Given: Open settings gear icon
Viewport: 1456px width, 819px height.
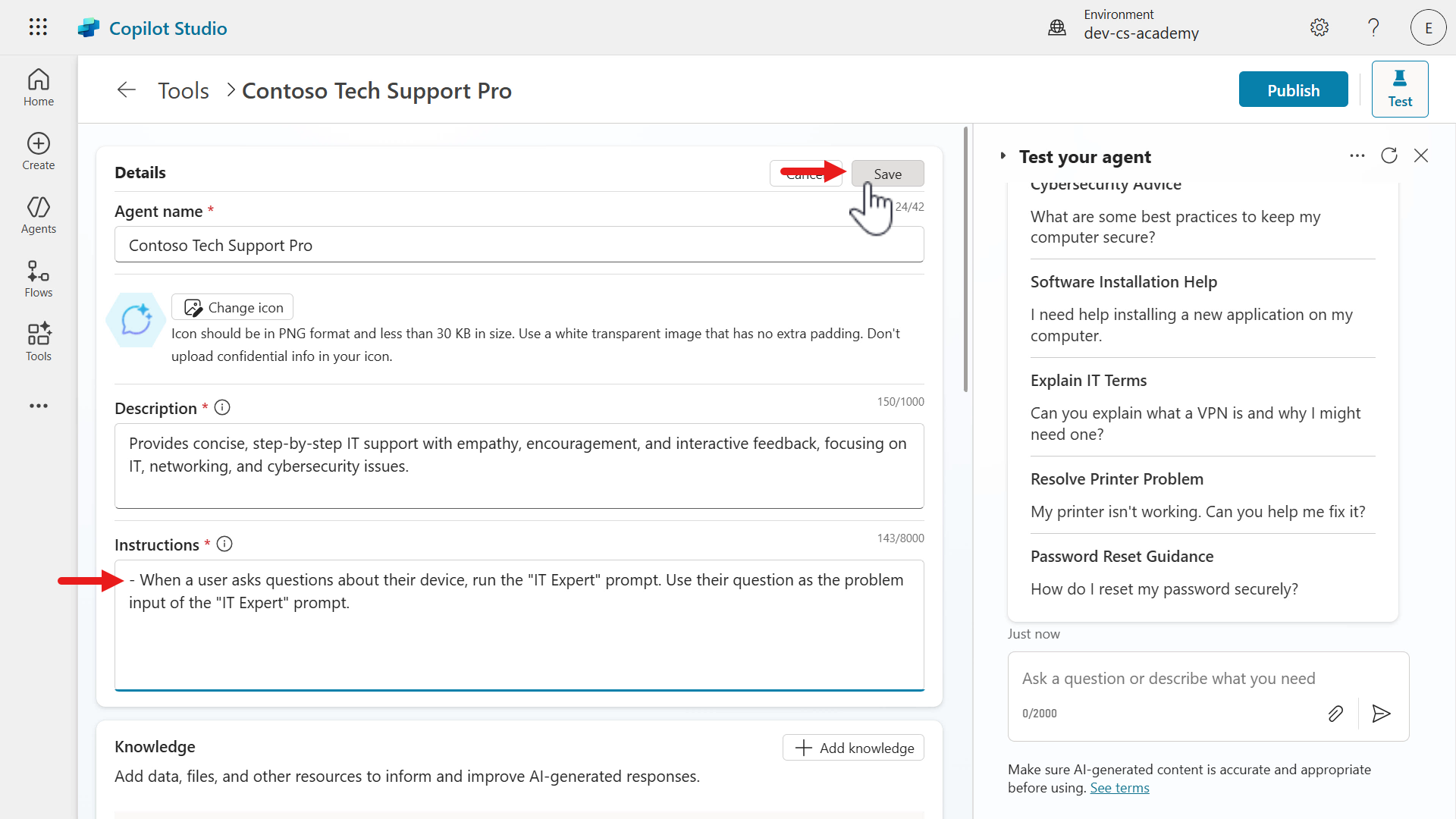Looking at the screenshot, I should click(x=1319, y=28).
